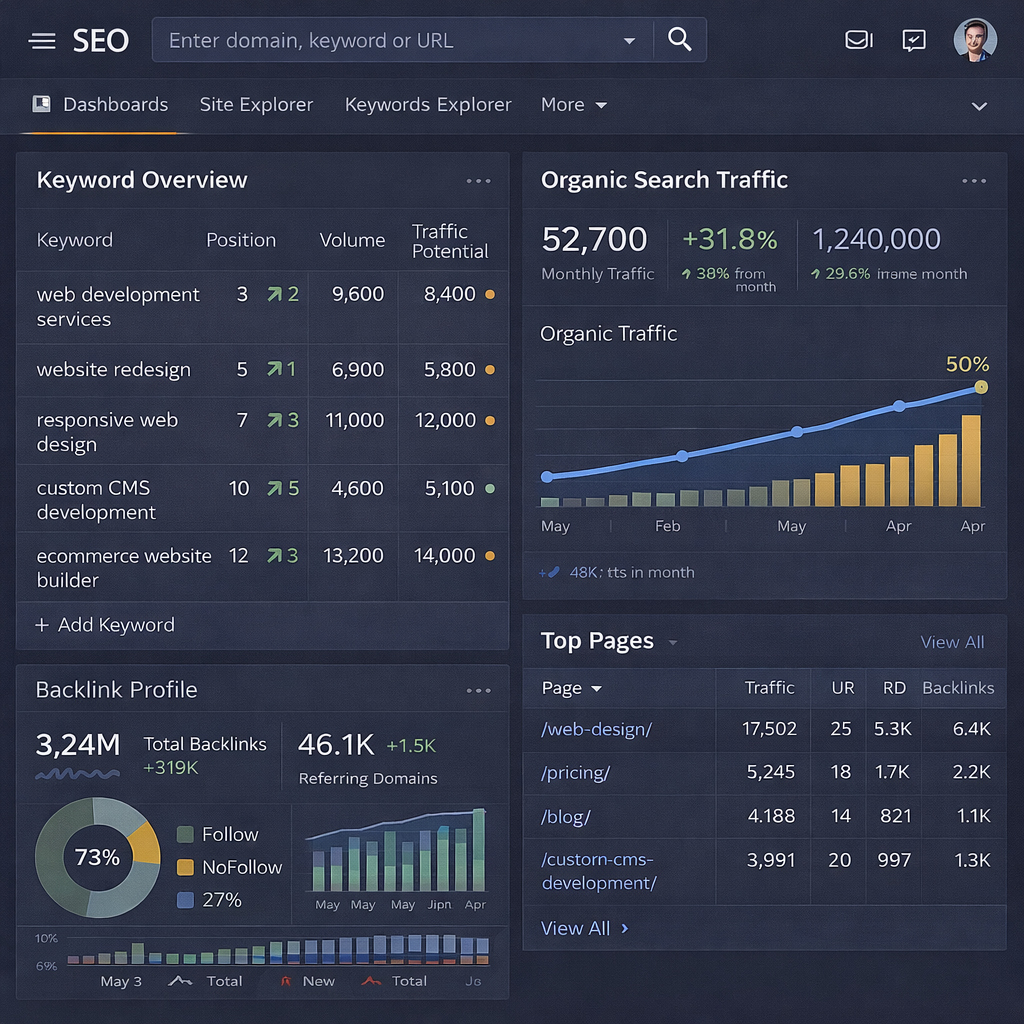Open the hamburger menu beside SEO
Viewport: 1024px width, 1024px height.
(x=42, y=41)
